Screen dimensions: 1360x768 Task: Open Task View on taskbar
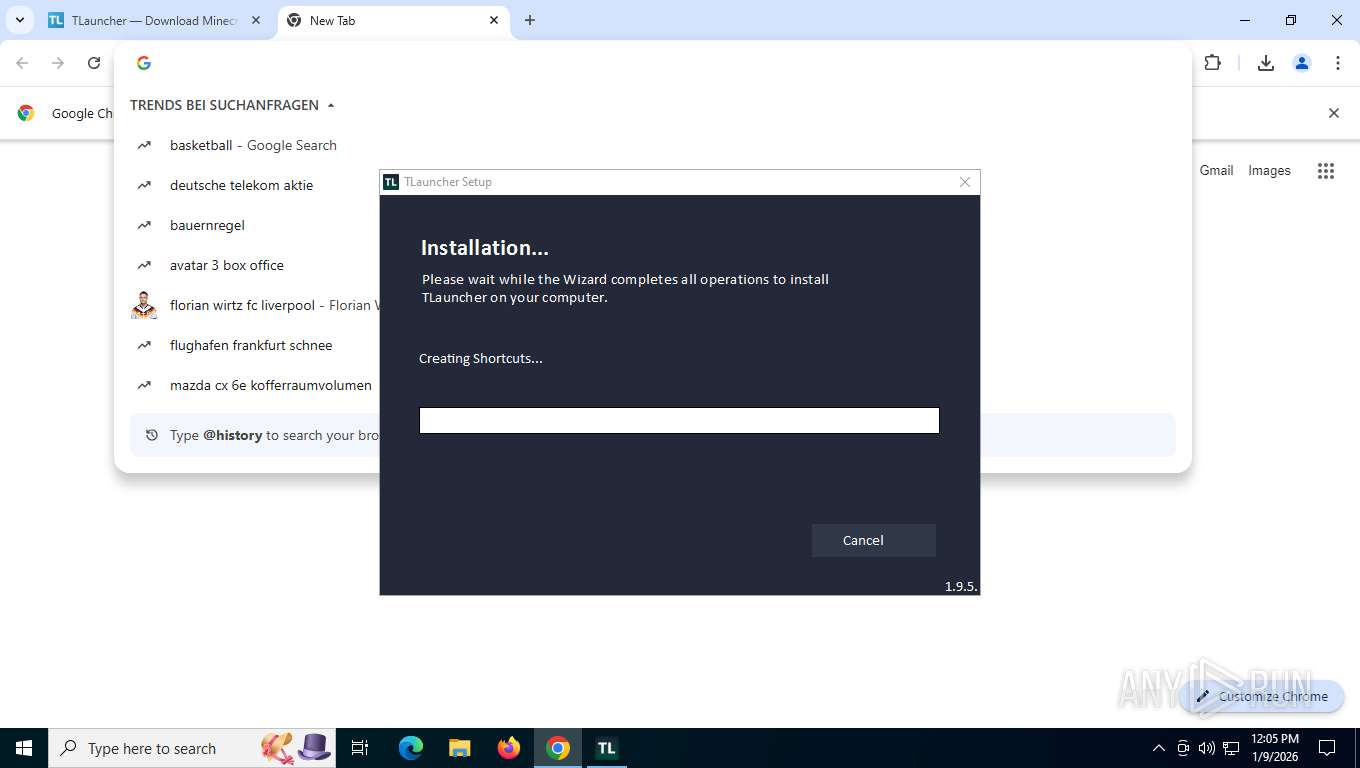click(x=360, y=748)
